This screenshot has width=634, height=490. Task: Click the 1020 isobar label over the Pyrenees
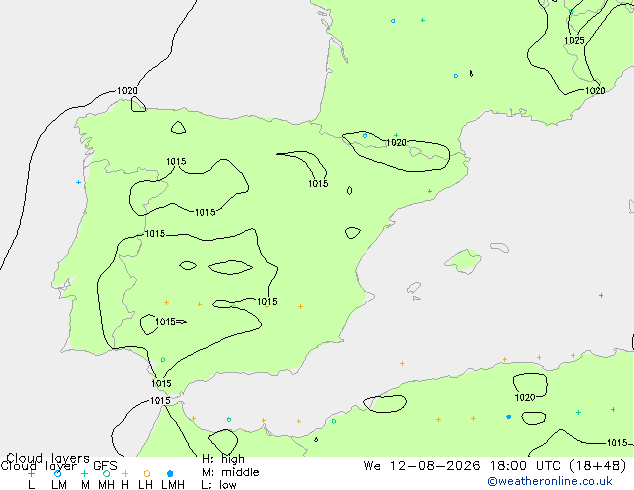396,142
